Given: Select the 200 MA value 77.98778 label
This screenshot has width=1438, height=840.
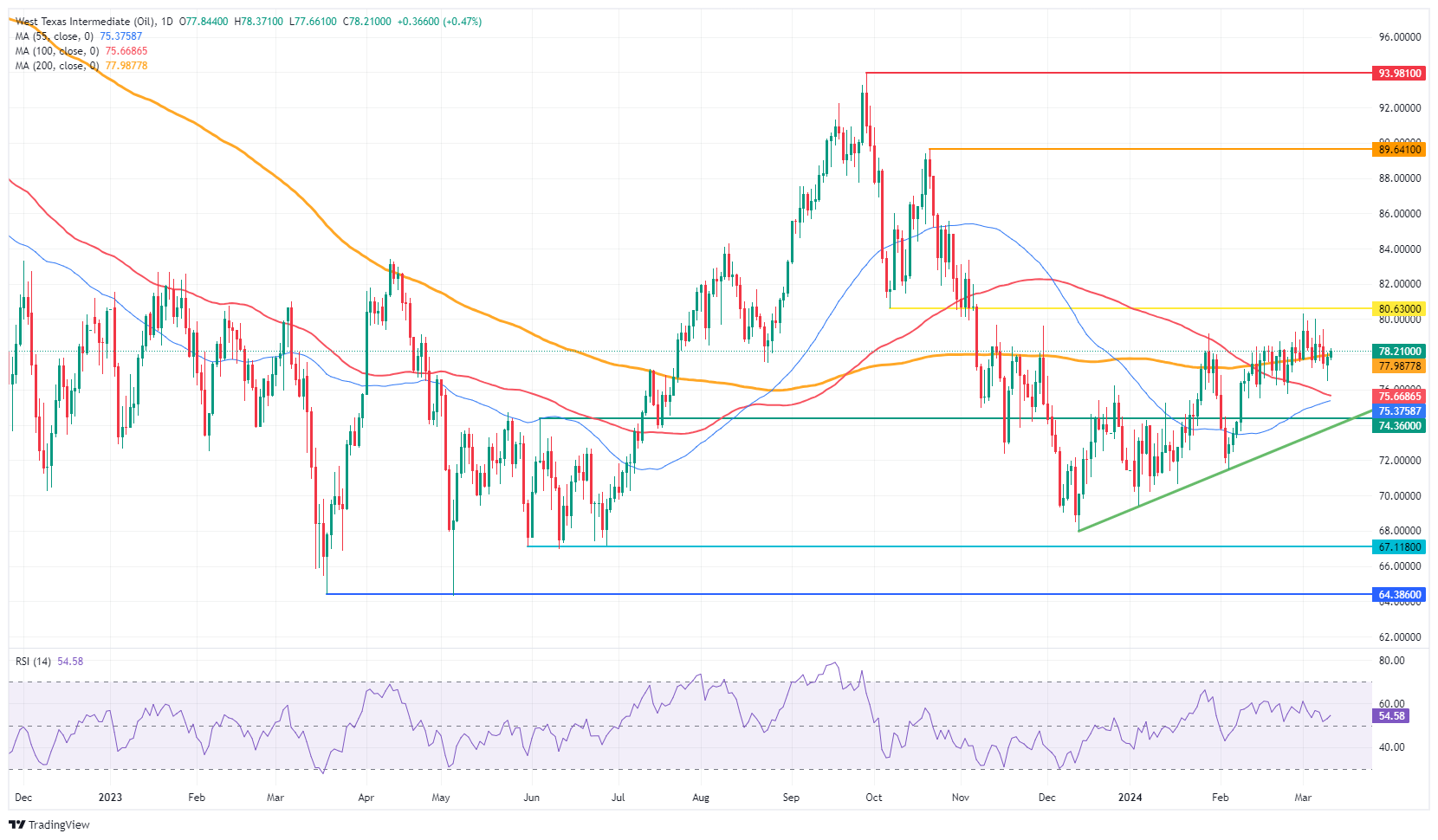Looking at the screenshot, I should pyautogui.click(x=1399, y=366).
